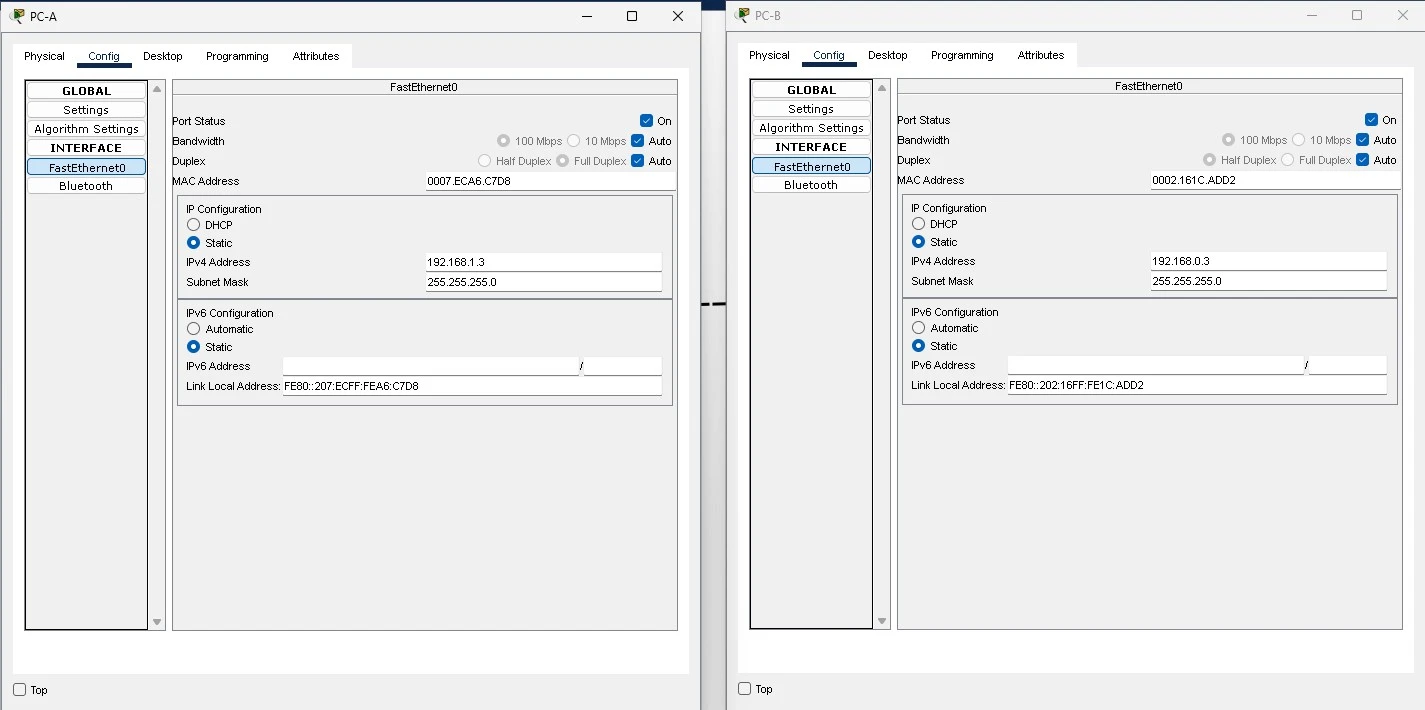The height and width of the screenshot is (710, 1425).
Task: Open Settings in PC-A sidebar
Action: pyautogui.click(x=86, y=110)
